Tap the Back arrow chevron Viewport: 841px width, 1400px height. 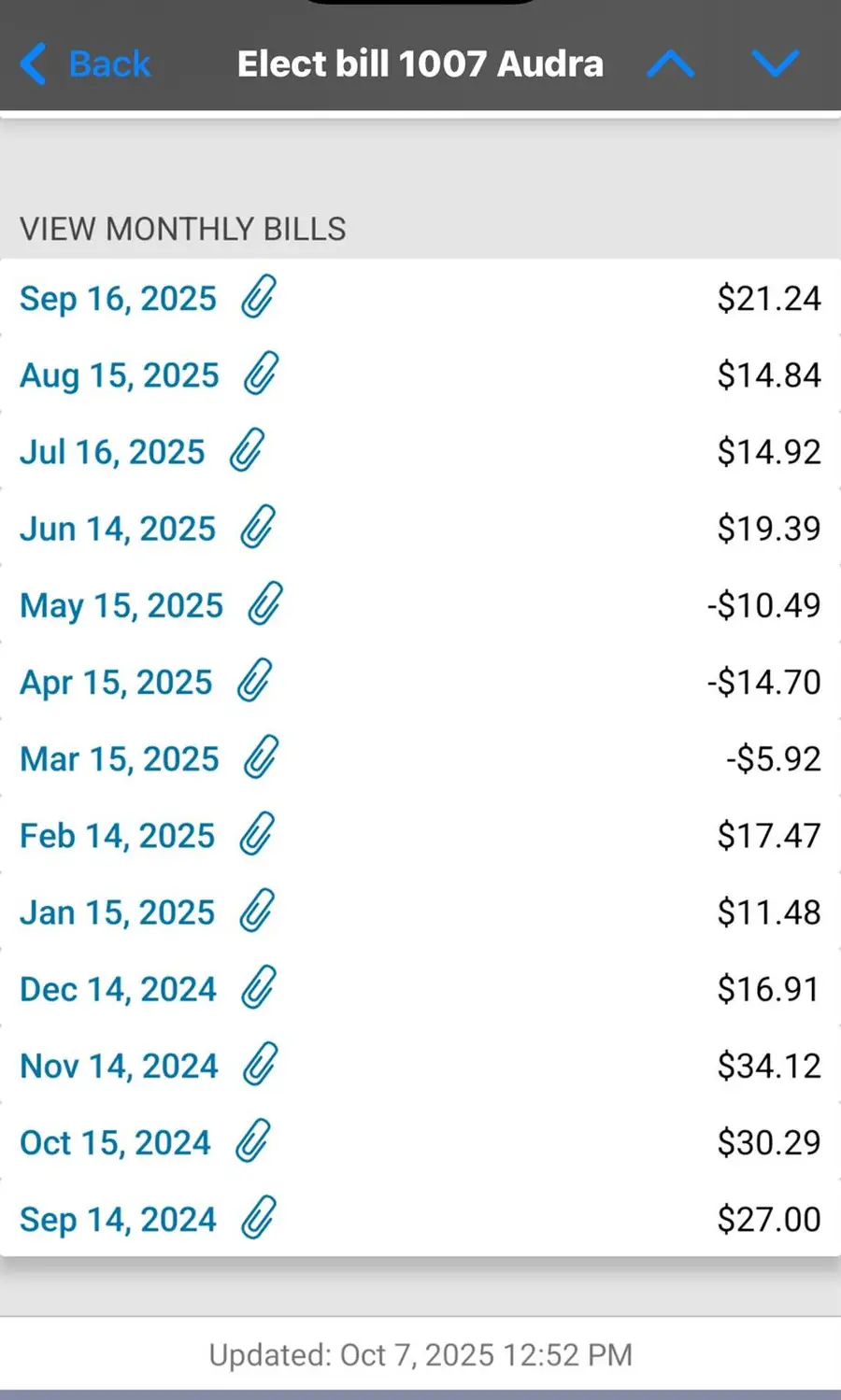click(x=34, y=64)
